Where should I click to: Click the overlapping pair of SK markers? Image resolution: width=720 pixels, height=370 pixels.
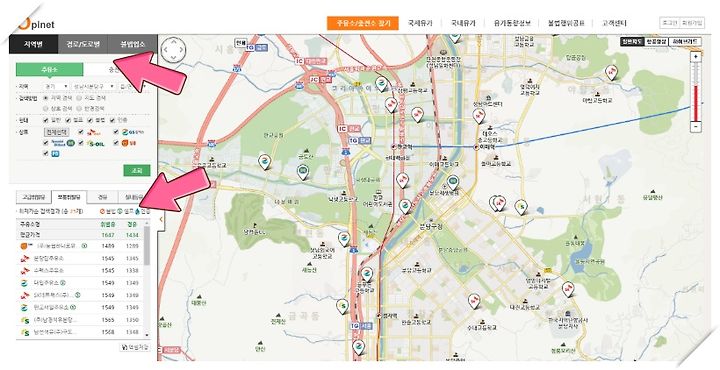click(x=497, y=203)
